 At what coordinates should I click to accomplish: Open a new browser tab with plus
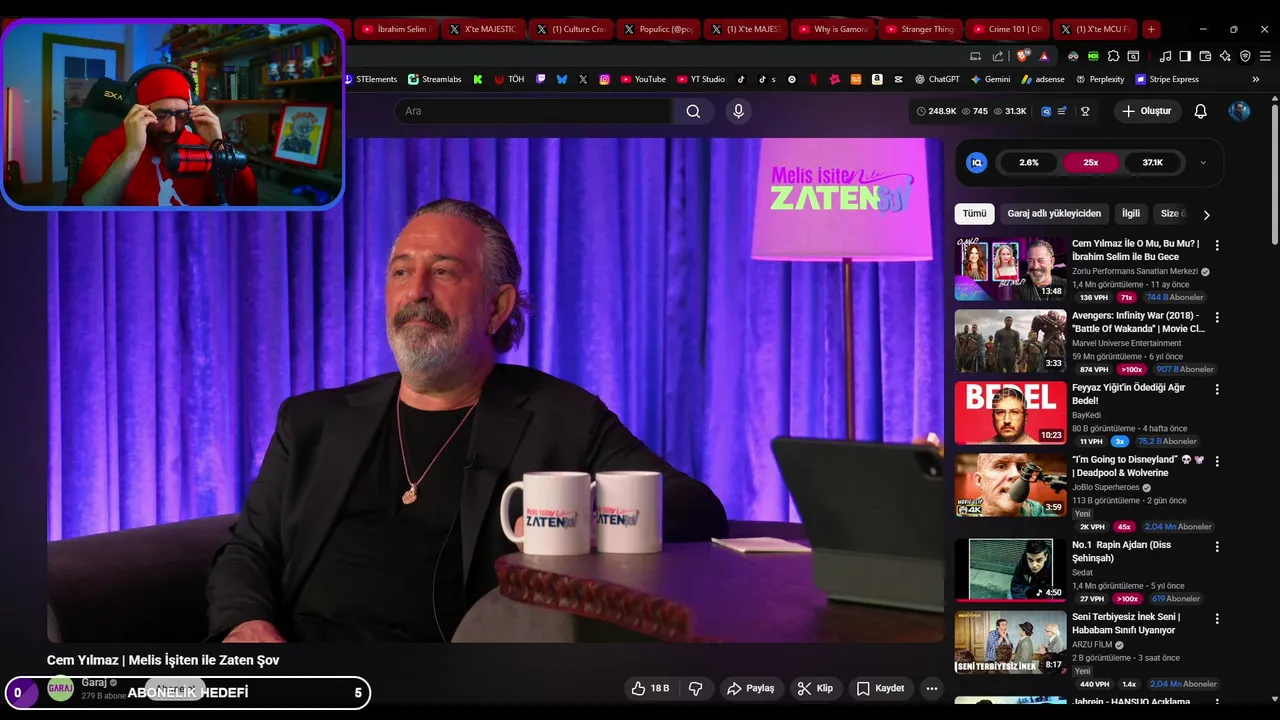pyautogui.click(x=1151, y=29)
